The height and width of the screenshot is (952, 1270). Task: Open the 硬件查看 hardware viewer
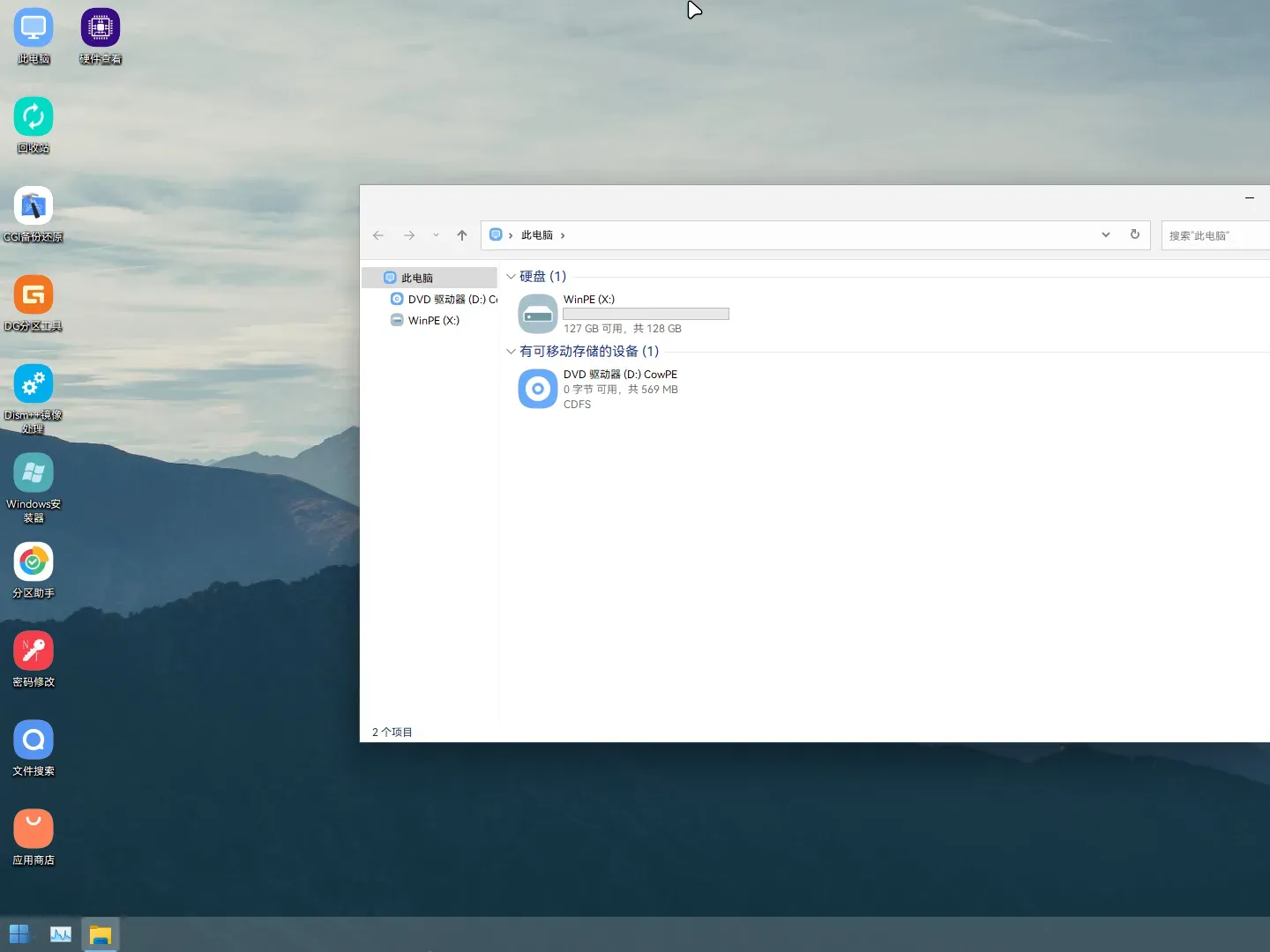(100, 26)
